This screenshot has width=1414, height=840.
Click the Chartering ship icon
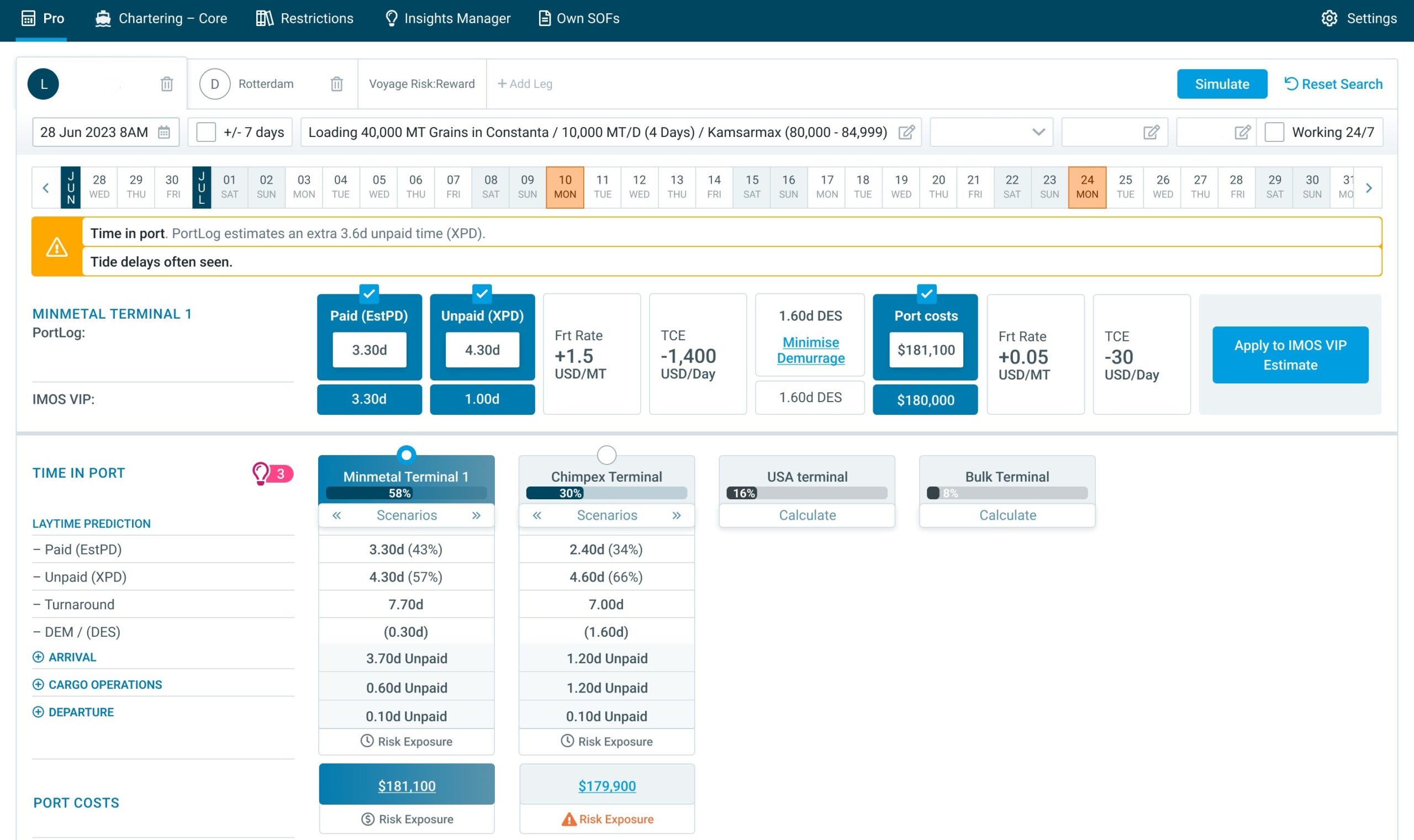[x=103, y=18]
